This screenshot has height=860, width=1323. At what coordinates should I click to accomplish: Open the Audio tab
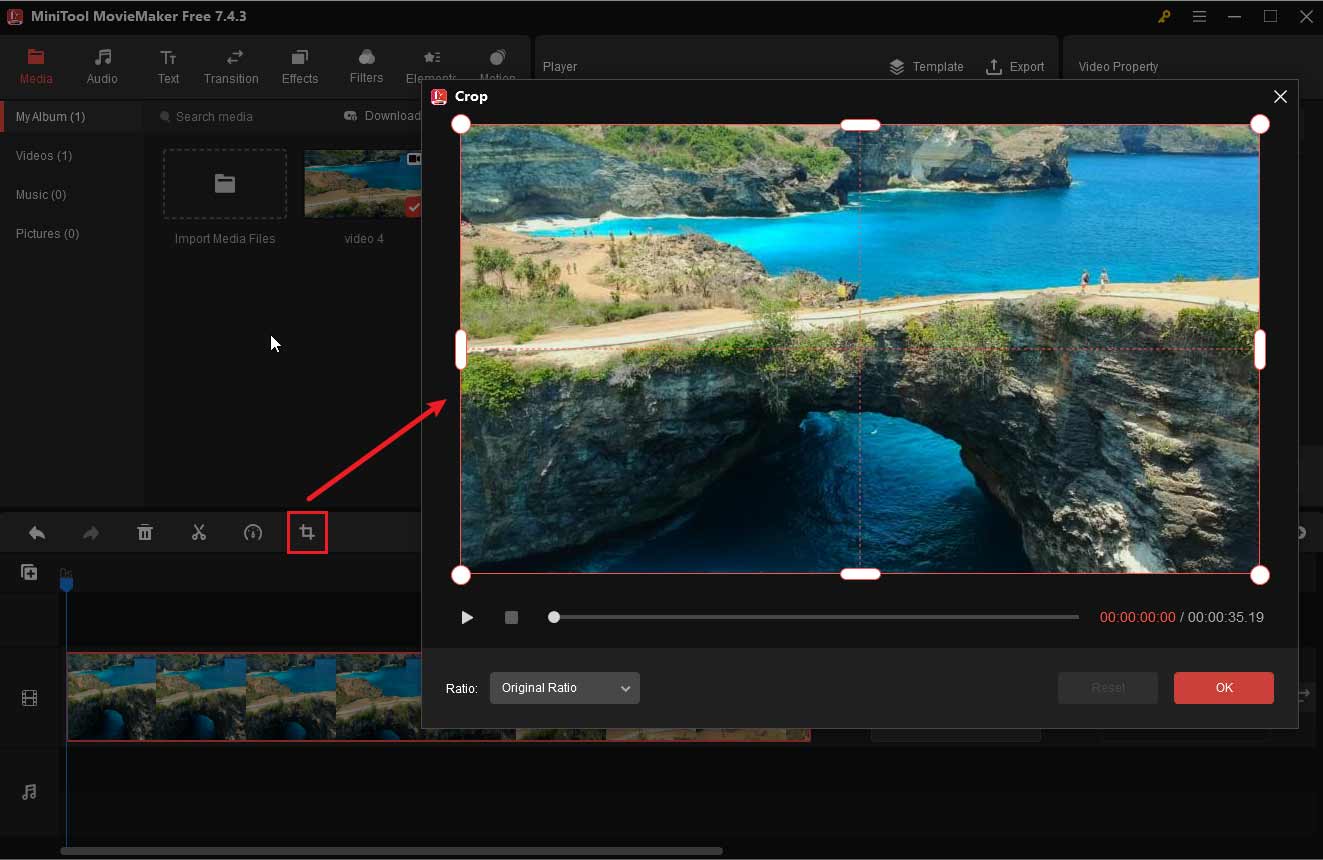[x=102, y=66]
